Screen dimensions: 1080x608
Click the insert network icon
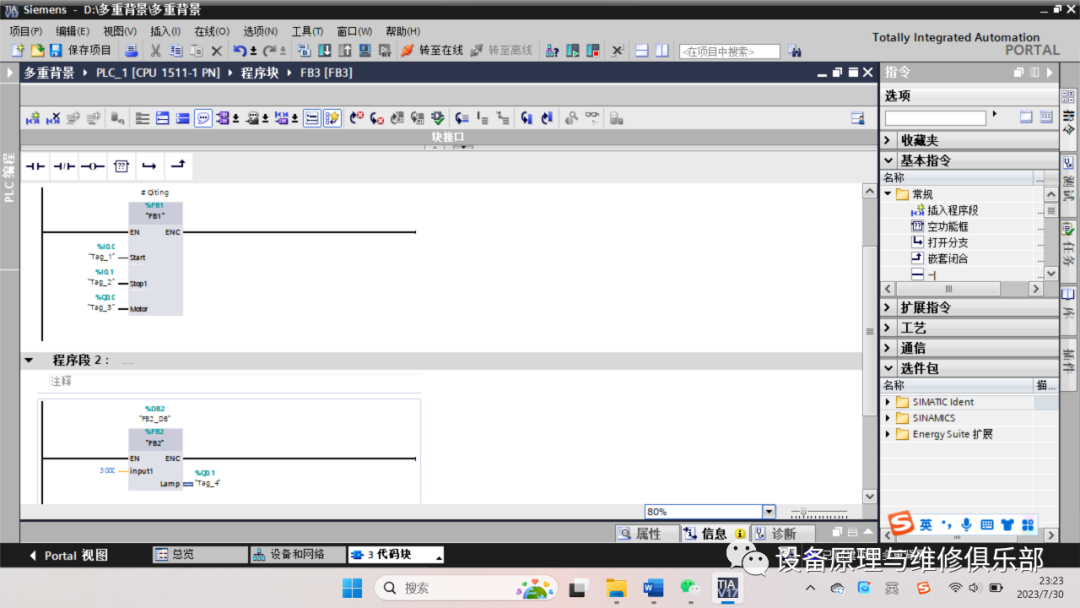[x=32, y=118]
